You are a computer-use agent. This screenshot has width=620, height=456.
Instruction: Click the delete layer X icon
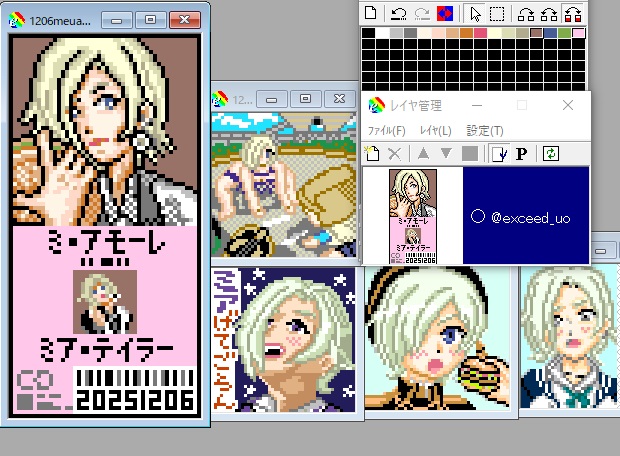click(394, 153)
